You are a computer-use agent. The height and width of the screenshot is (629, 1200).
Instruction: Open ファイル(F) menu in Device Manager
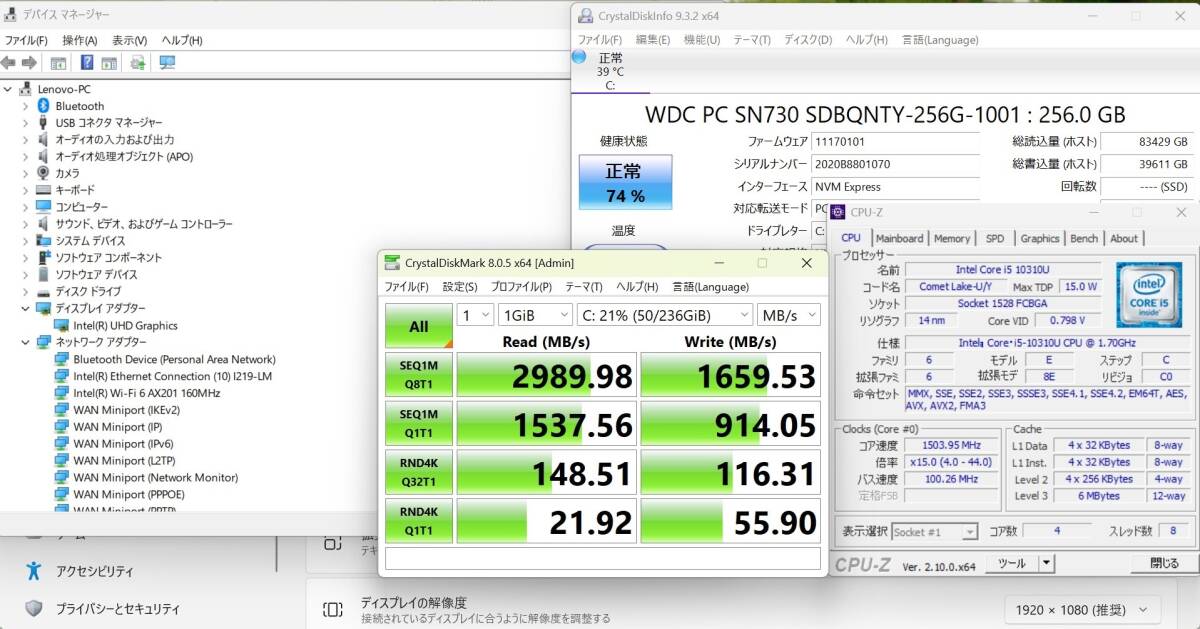[x=26, y=40]
